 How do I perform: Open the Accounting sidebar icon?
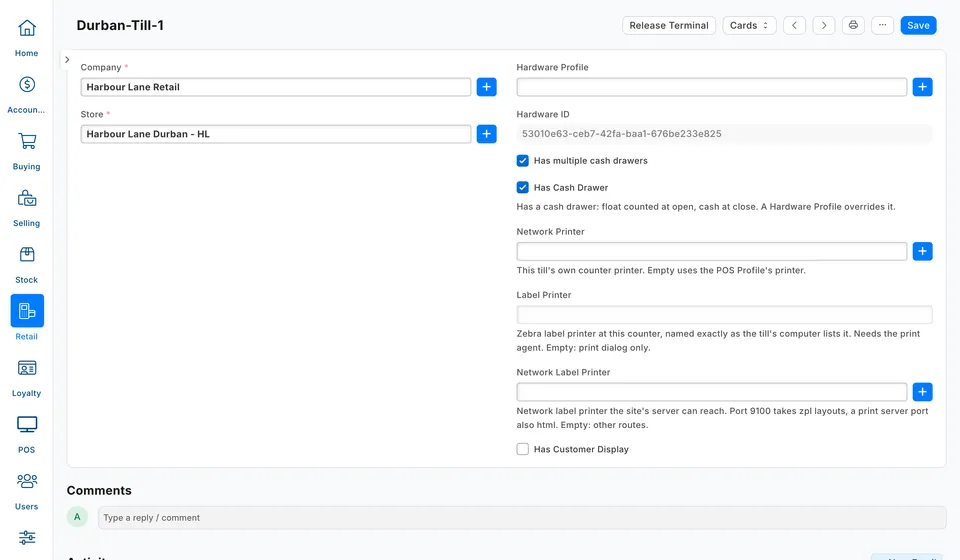[x=26, y=84]
